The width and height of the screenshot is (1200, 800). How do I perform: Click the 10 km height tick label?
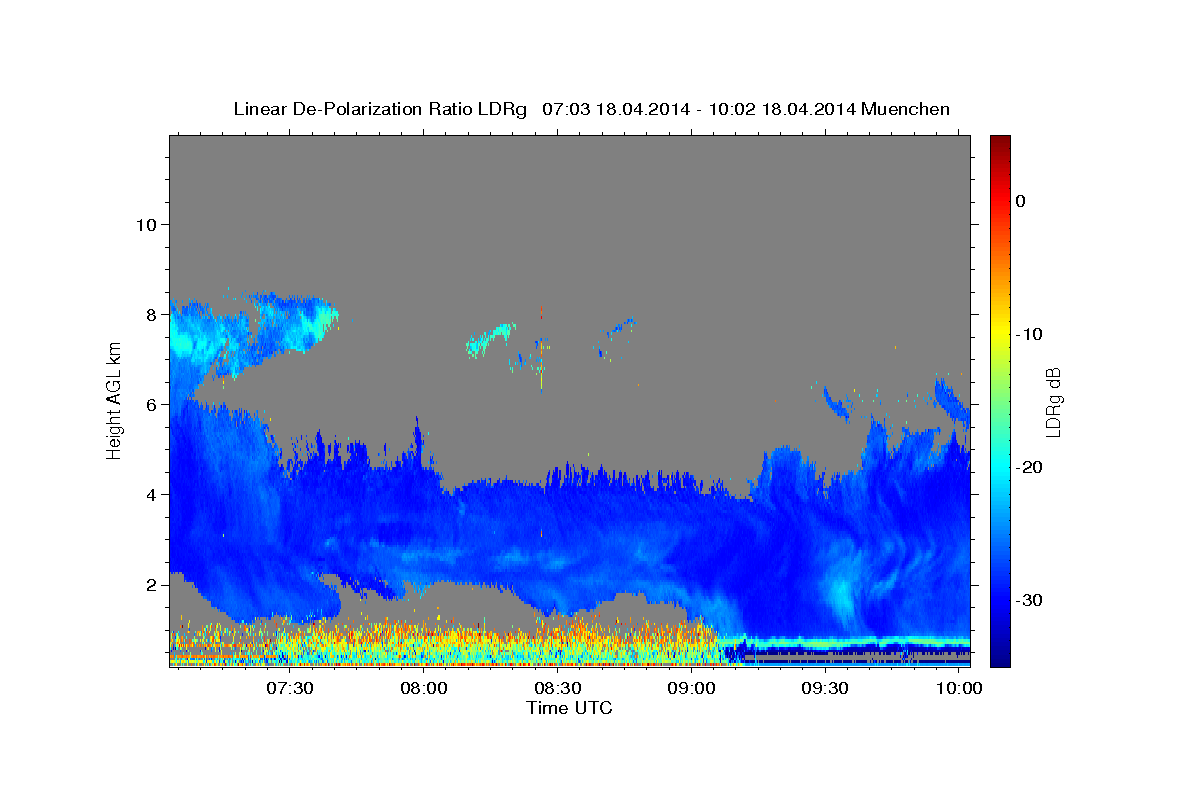146,224
